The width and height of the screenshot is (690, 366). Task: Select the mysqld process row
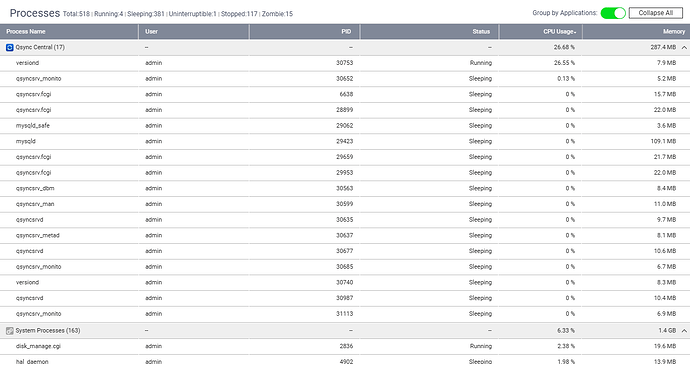[x=345, y=141]
